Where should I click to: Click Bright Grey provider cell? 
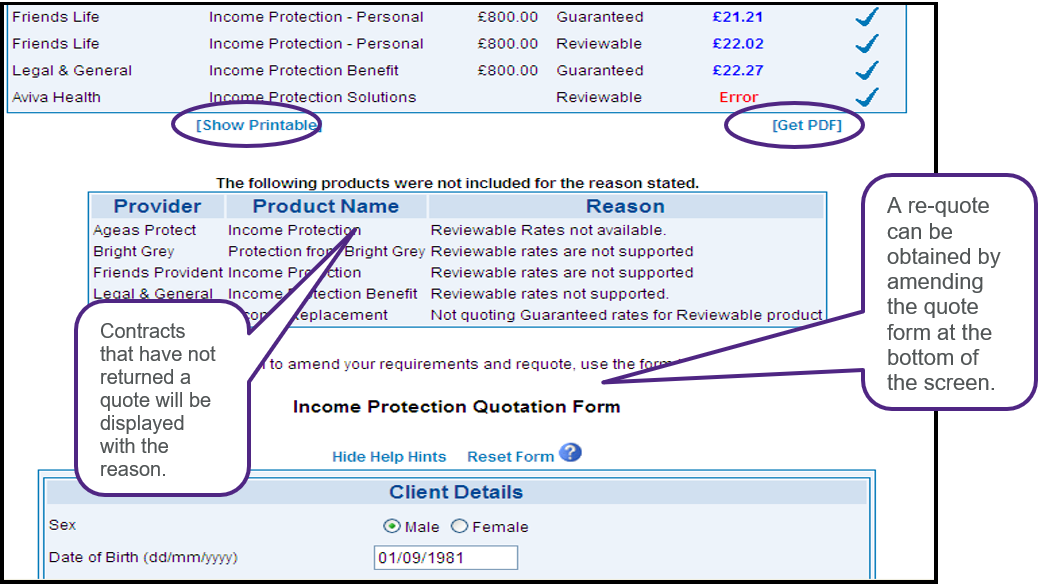click(133, 251)
